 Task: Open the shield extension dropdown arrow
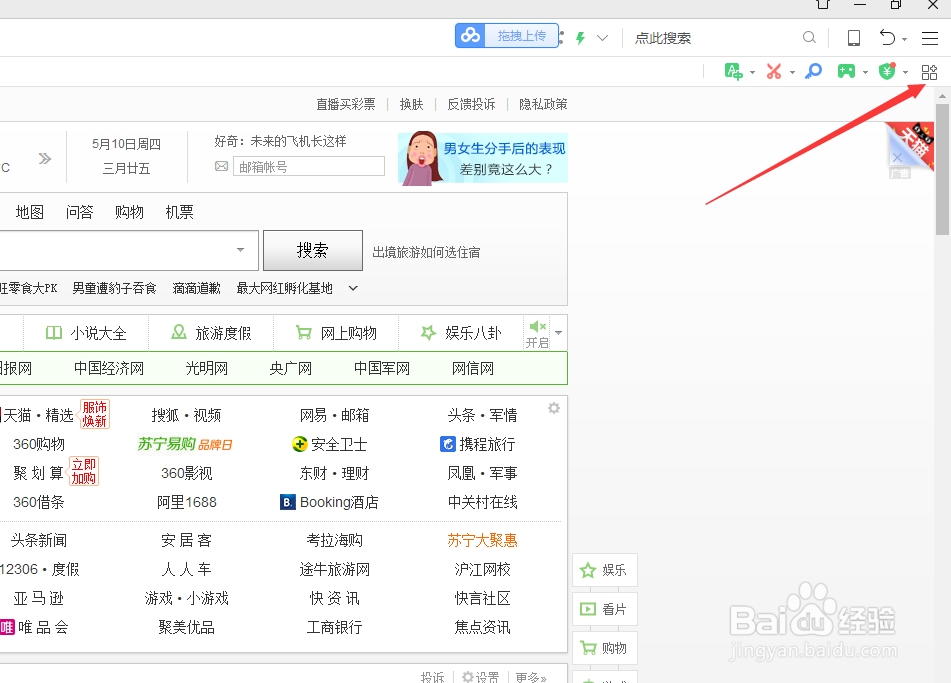click(906, 73)
